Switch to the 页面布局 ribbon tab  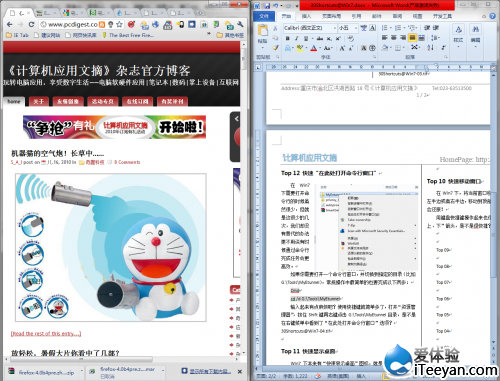[x=331, y=16]
